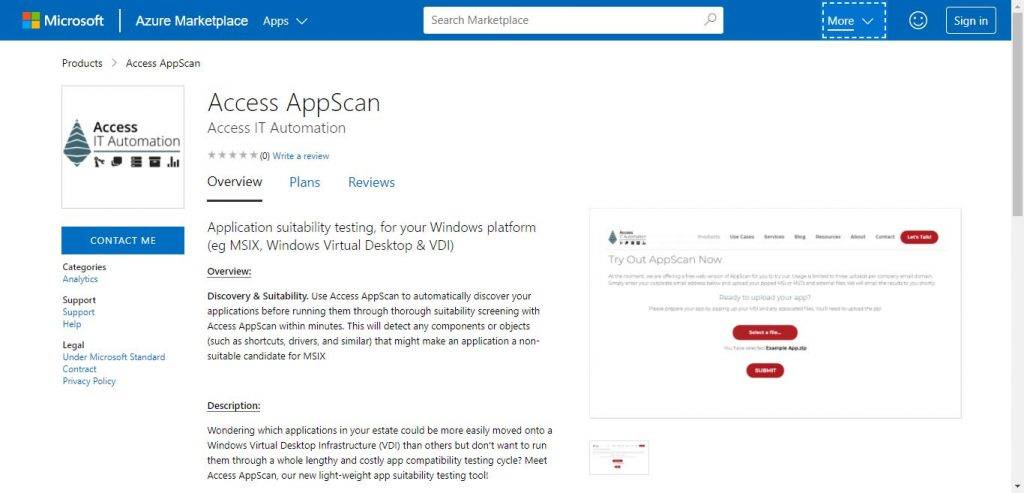Open the Privacy Policy link
Screen dimensions: 1024x493
pyautogui.click(x=89, y=381)
